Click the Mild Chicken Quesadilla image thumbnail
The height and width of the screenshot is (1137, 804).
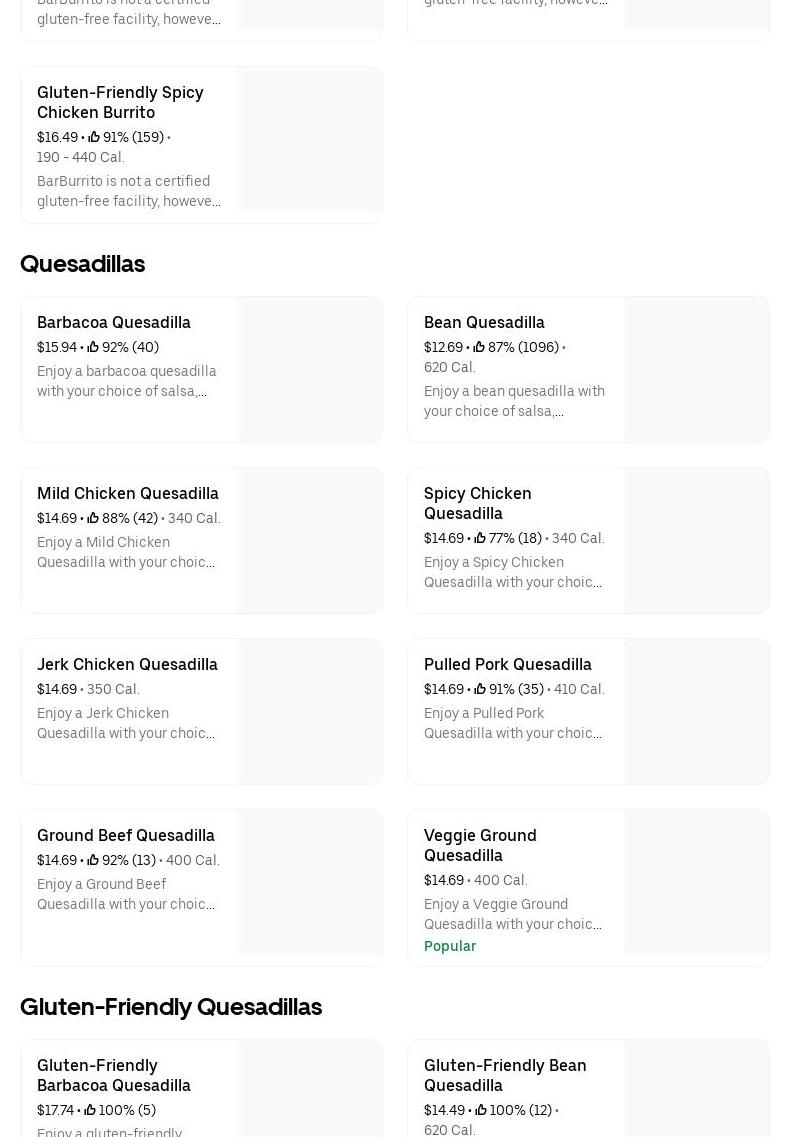pyautogui.click(x=310, y=541)
